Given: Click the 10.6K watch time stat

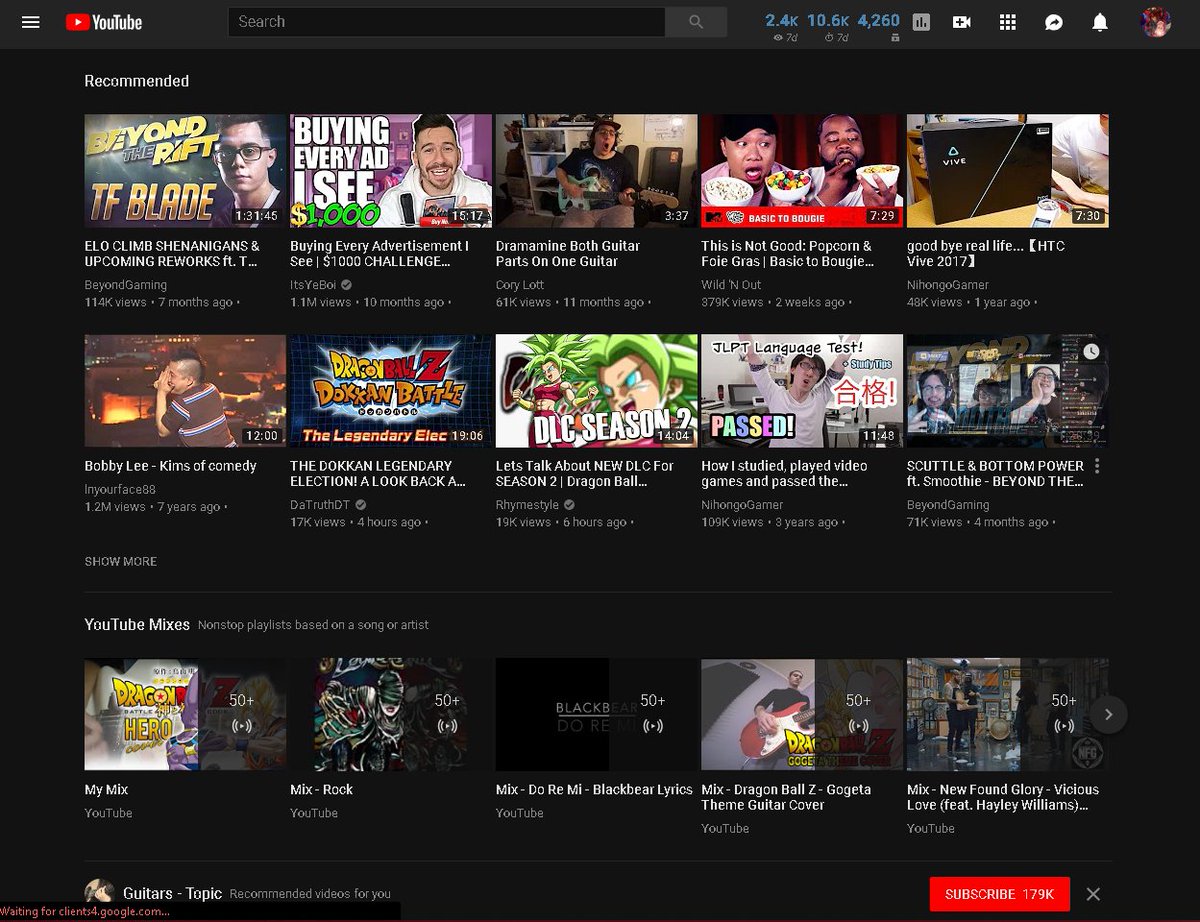Looking at the screenshot, I should (828, 27).
